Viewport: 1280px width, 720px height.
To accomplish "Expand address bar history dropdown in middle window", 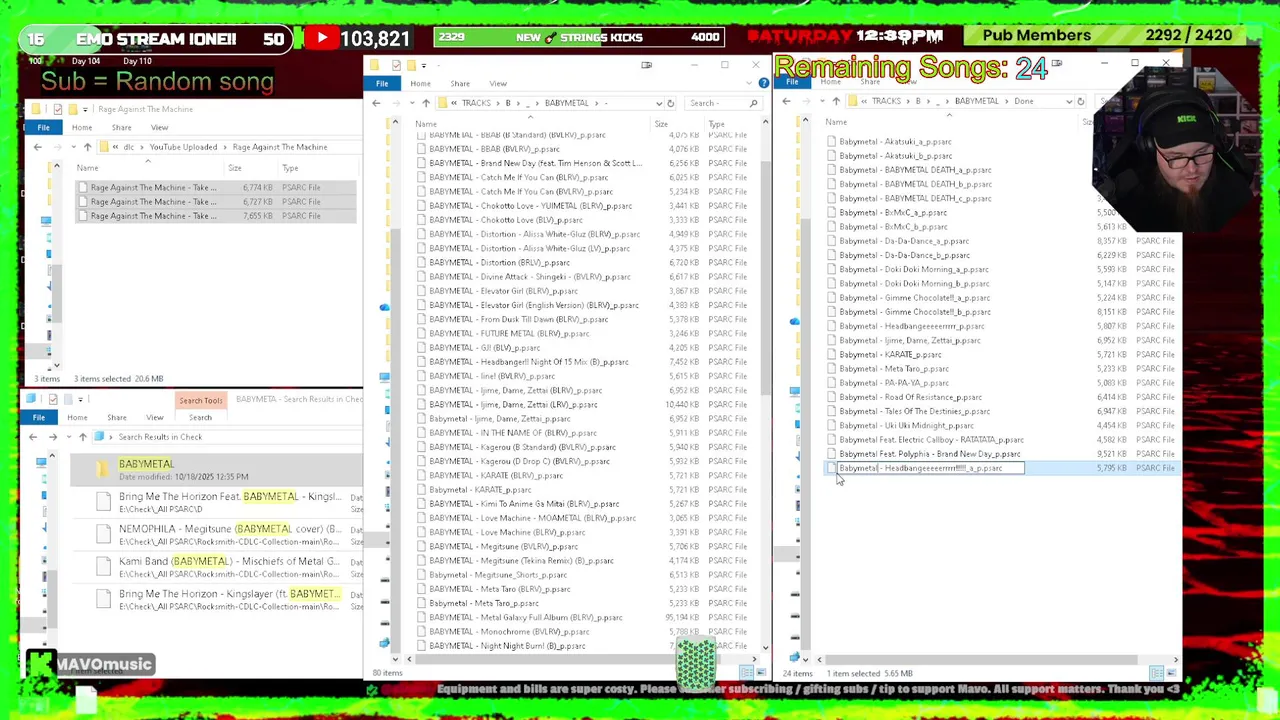I will pos(658,103).
